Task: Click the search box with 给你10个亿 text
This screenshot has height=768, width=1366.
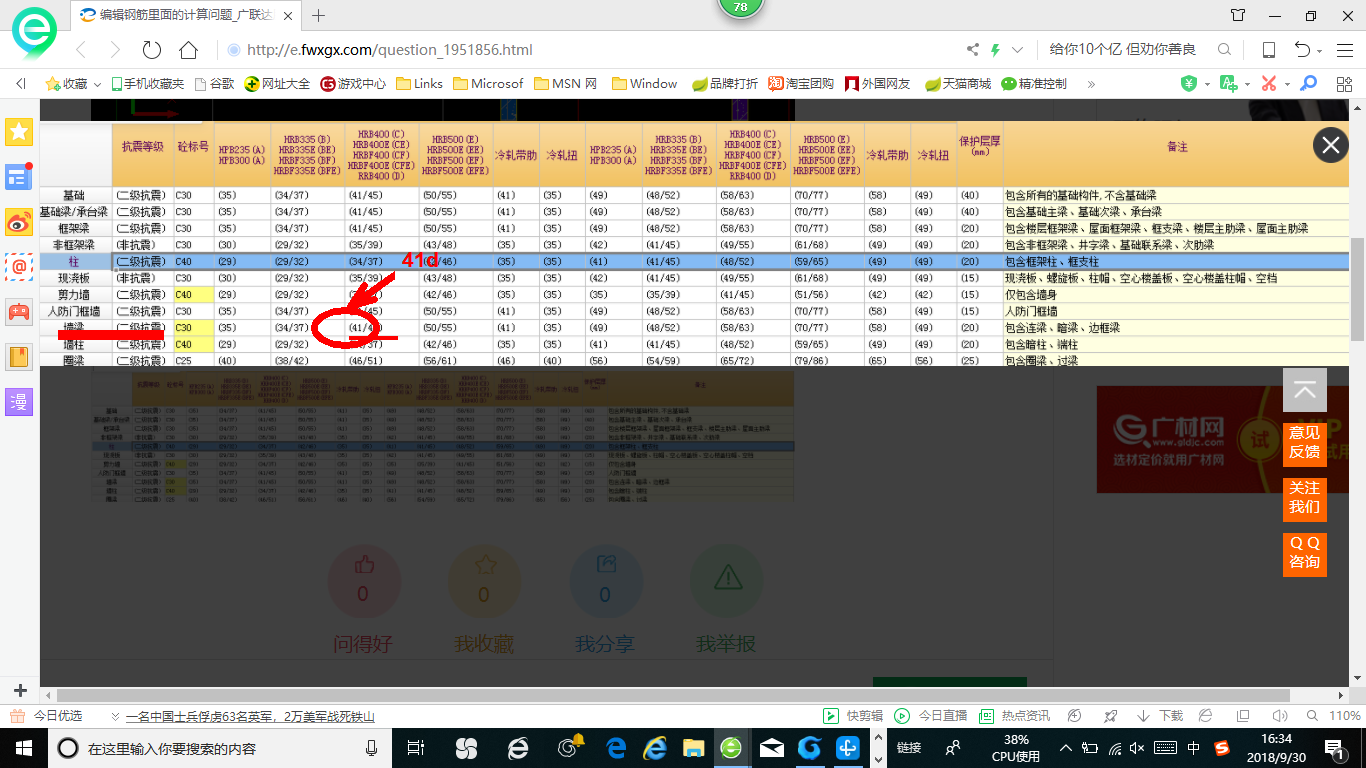Action: pyautogui.click(x=1122, y=50)
